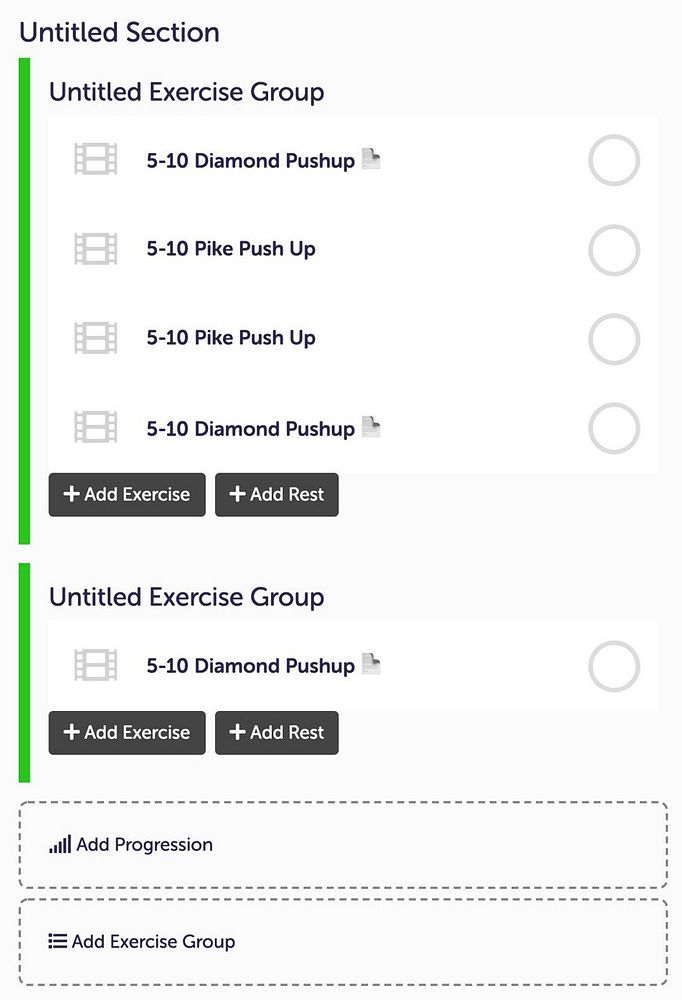The width and height of the screenshot is (682, 1000).
Task: Add a rest to the second exercise group
Action: coord(277,733)
